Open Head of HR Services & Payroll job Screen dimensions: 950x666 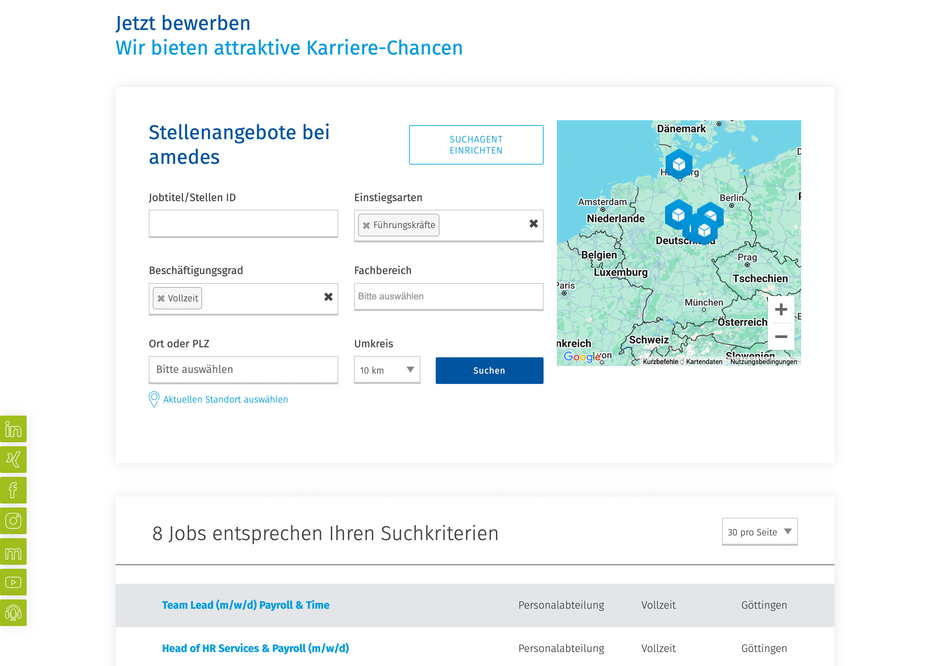(255, 648)
